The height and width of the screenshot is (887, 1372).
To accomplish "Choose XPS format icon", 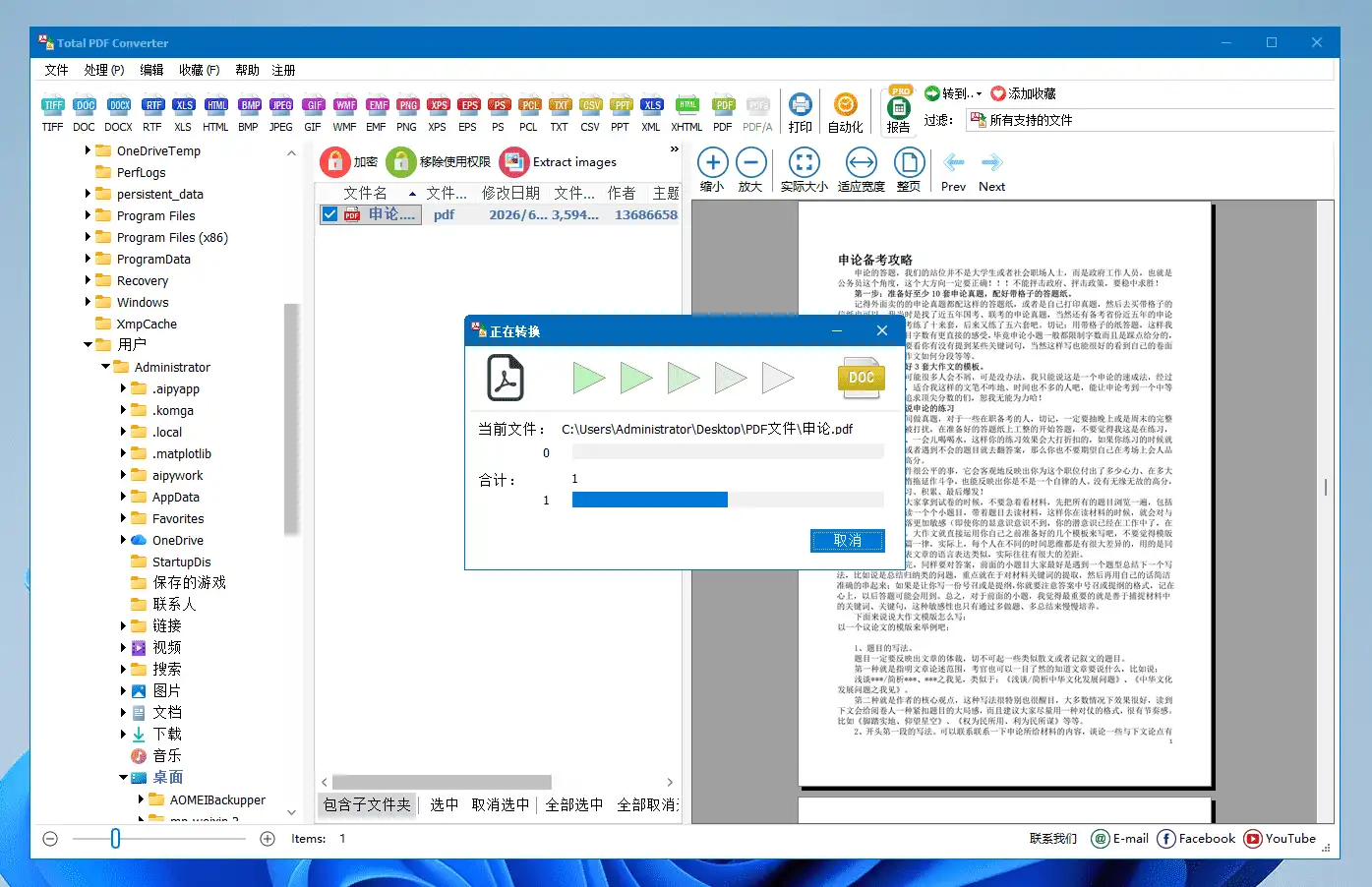I will (x=438, y=114).
